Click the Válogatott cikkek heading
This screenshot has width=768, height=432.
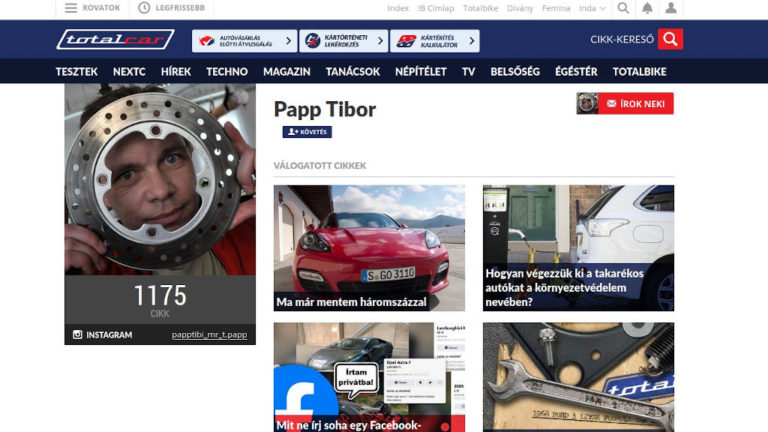tap(320, 166)
